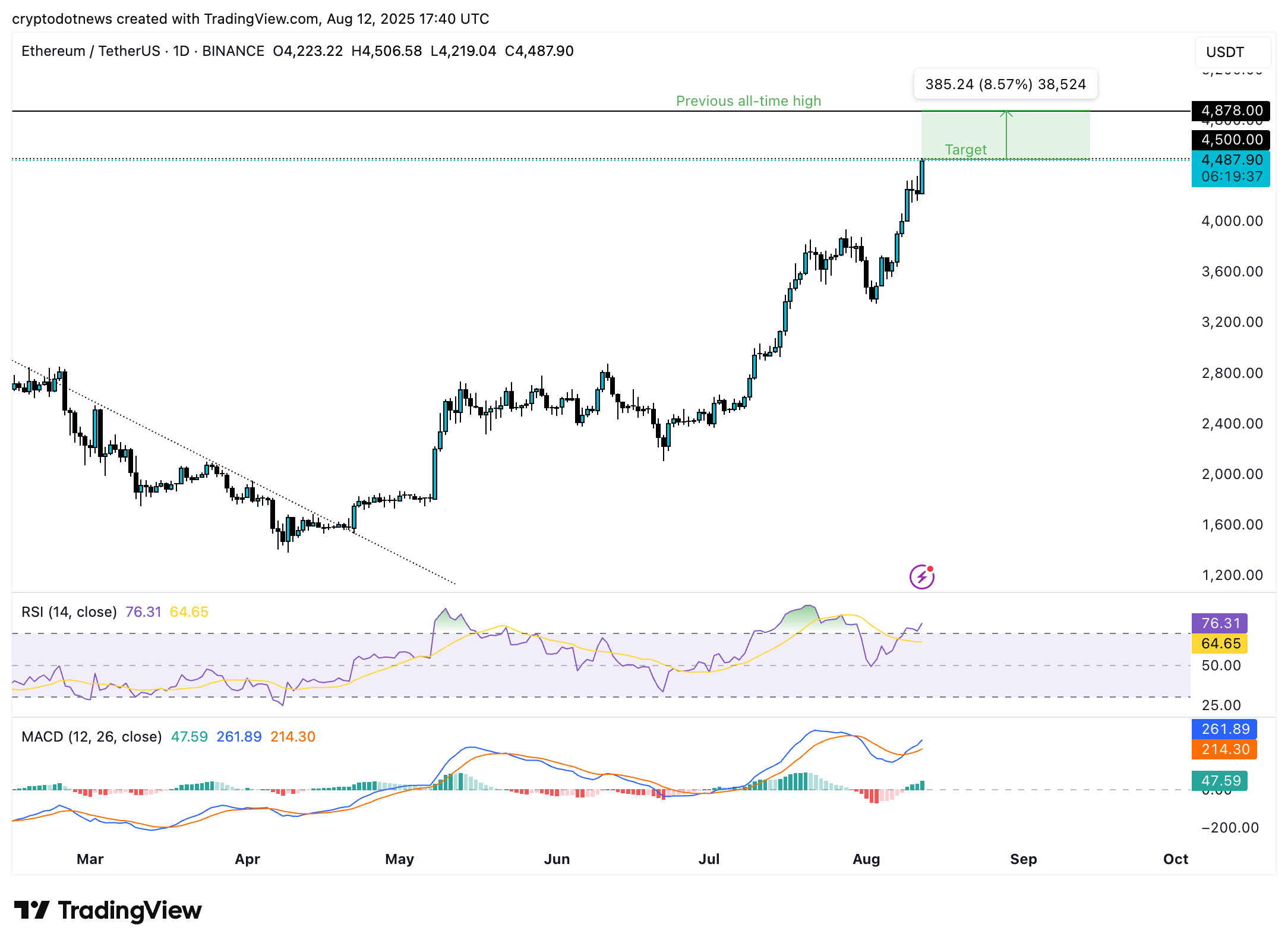Click the Target annotation label
The image size is (1288, 946).
(965, 150)
